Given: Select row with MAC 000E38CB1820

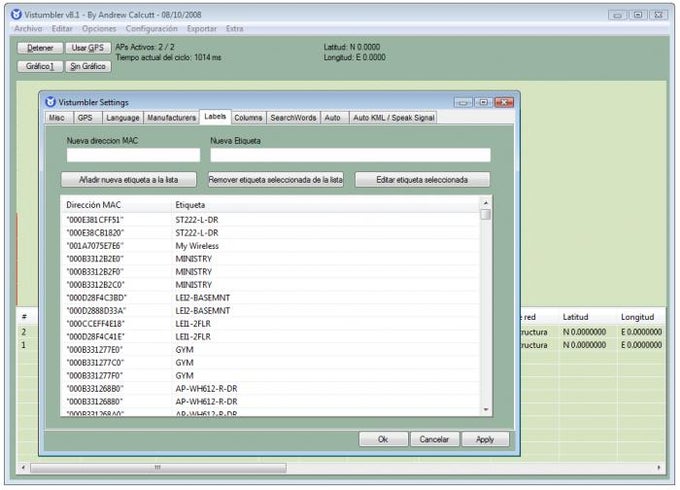Looking at the screenshot, I should (x=271, y=233).
